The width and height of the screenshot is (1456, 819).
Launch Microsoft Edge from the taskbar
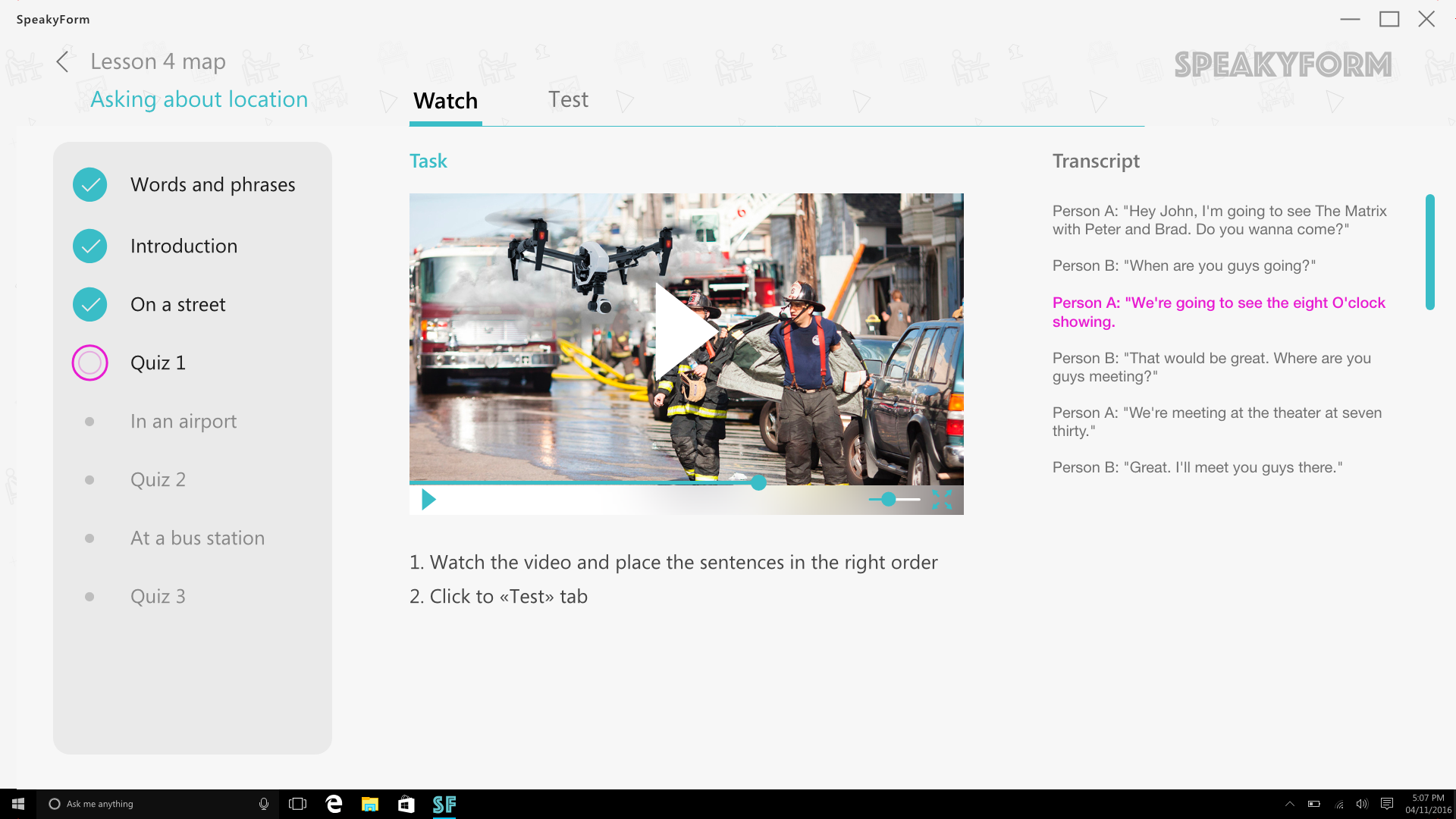click(x=334, y=804)
